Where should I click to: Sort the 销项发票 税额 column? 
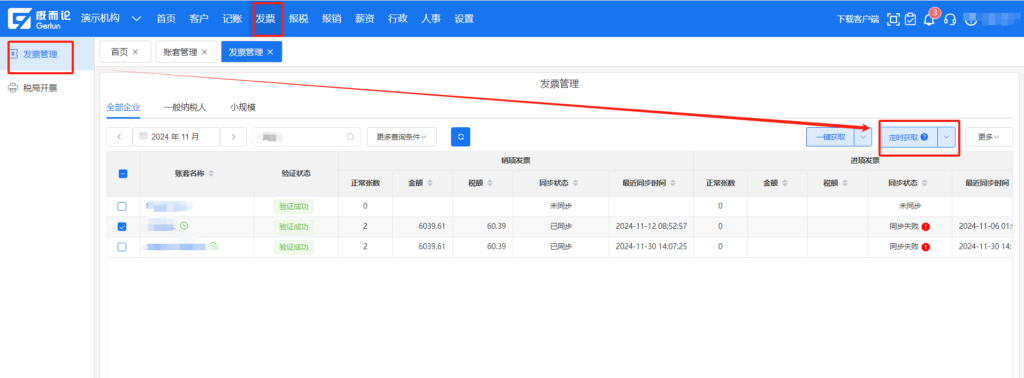(x=490, y=183)
